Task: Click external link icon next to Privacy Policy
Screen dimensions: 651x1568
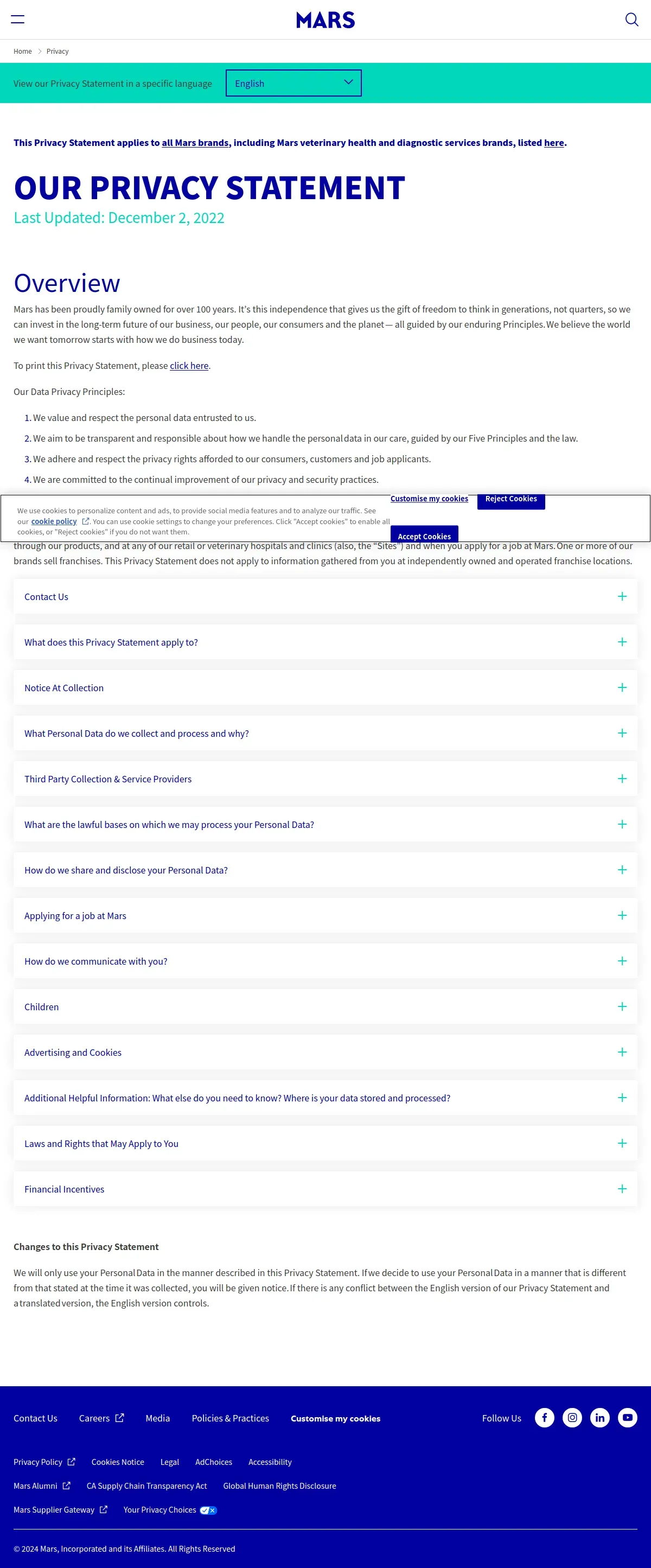Action: point(71,1462)
